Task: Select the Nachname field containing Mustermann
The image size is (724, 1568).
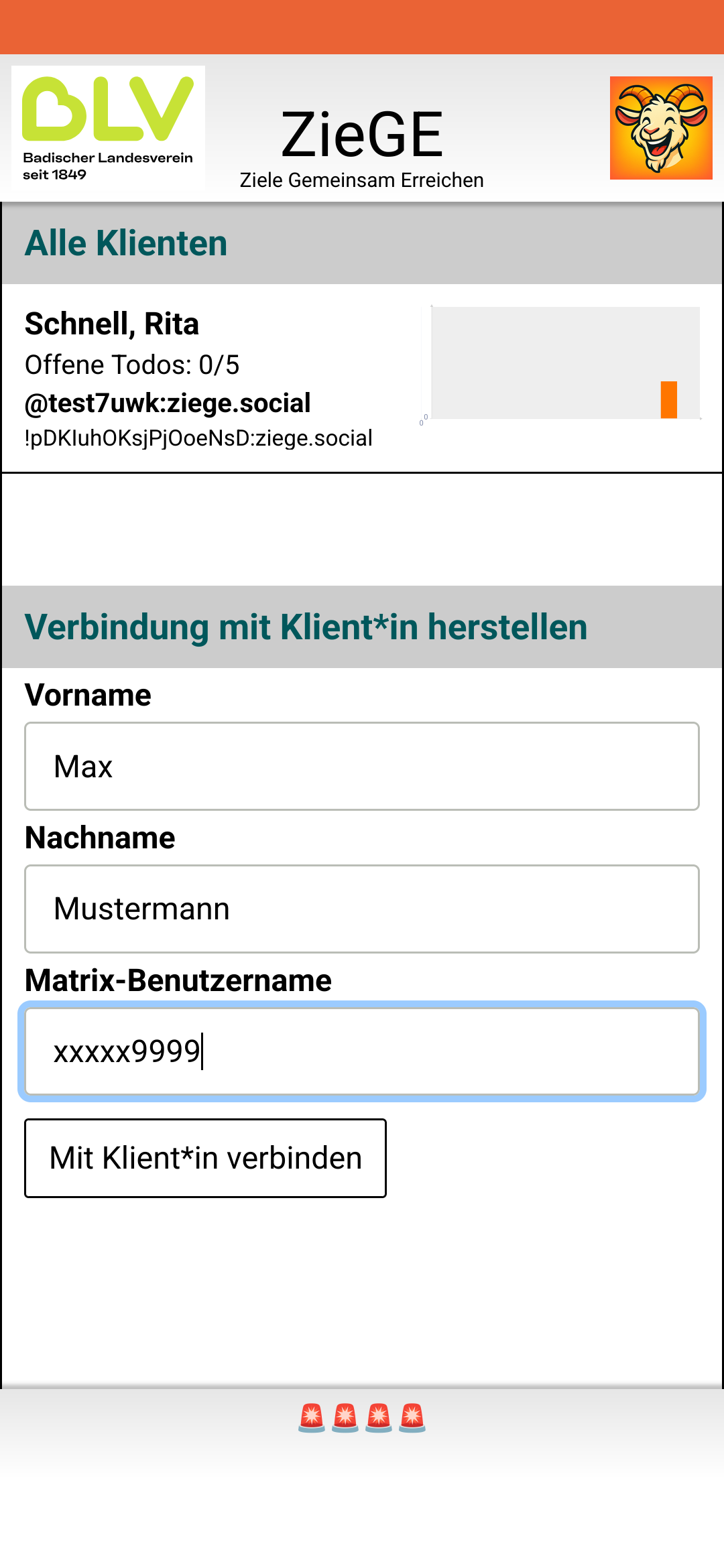Action: click(362, 909)
